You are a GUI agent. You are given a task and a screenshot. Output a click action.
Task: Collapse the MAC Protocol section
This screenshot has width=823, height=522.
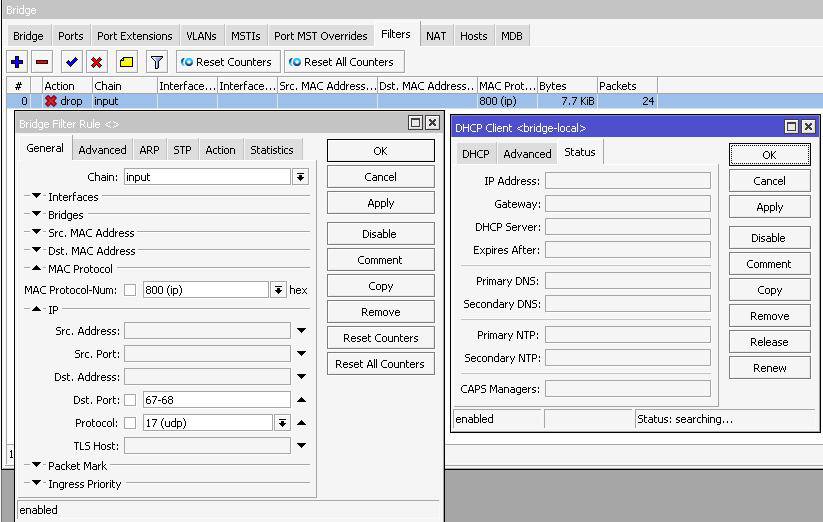[36, 268]
